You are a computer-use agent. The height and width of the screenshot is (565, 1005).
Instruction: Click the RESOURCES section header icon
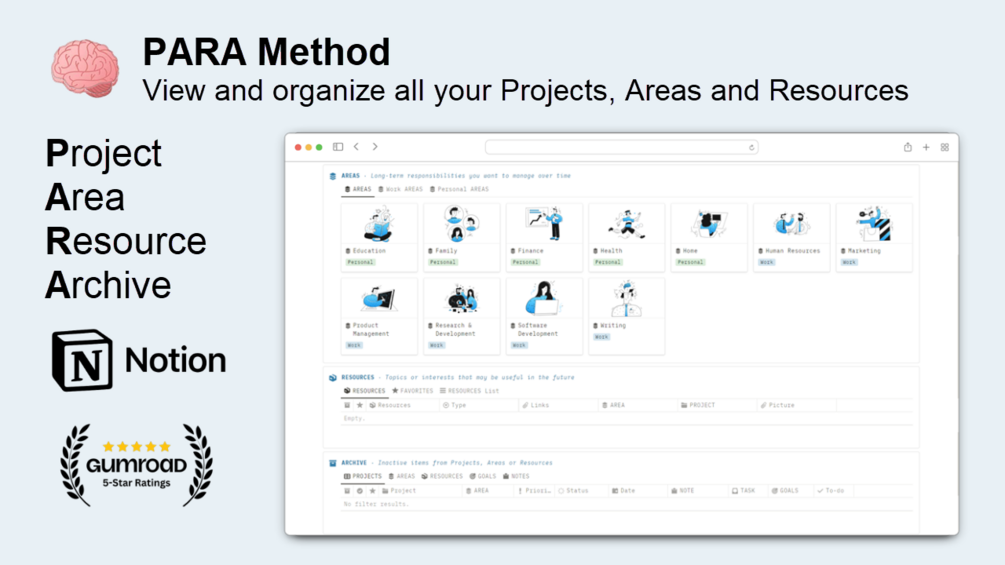click(x=333, y=378)
